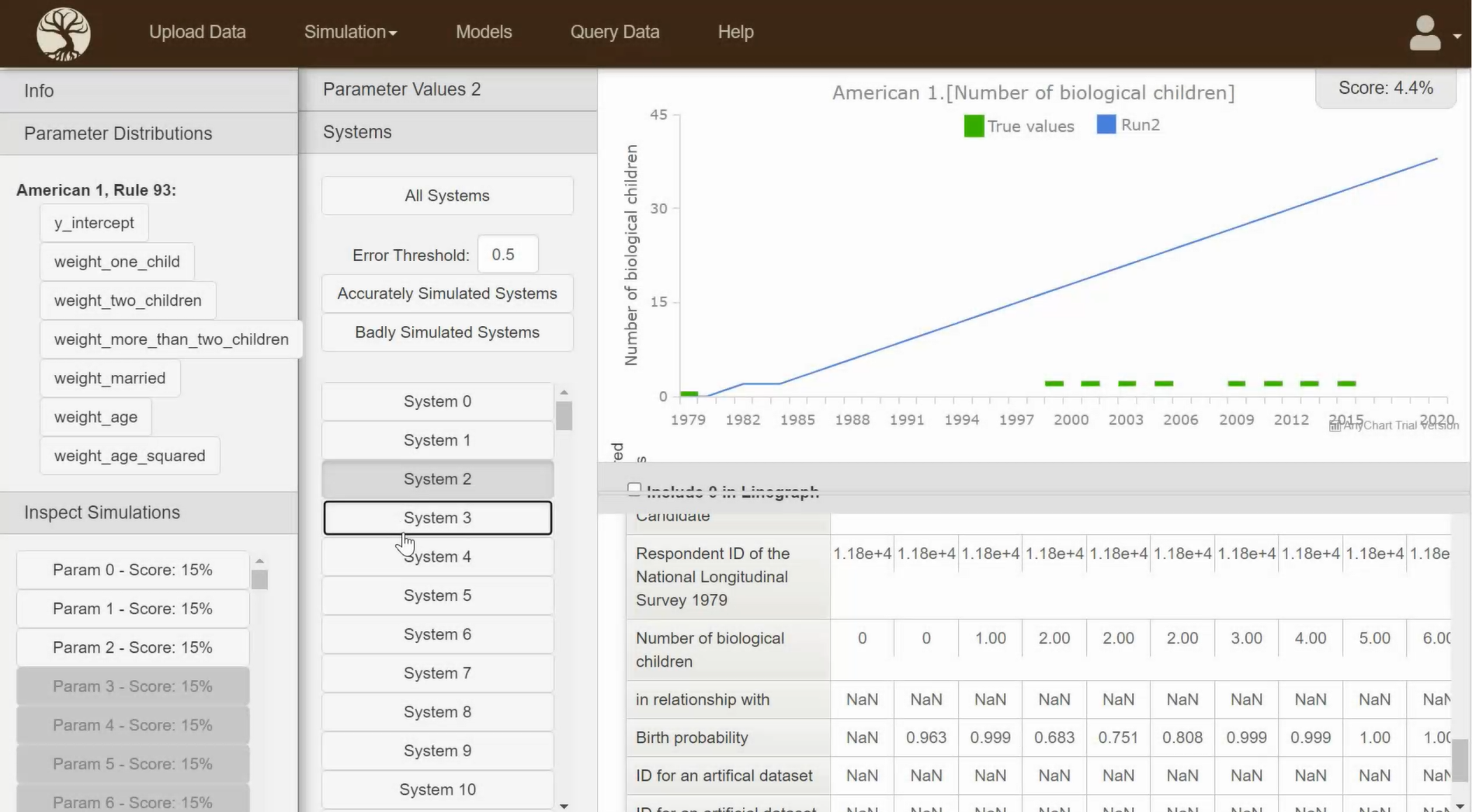Click the Systems list scrollbar thumb
The width and height of the screenshot is (1472, 812).
coord(564,415)
